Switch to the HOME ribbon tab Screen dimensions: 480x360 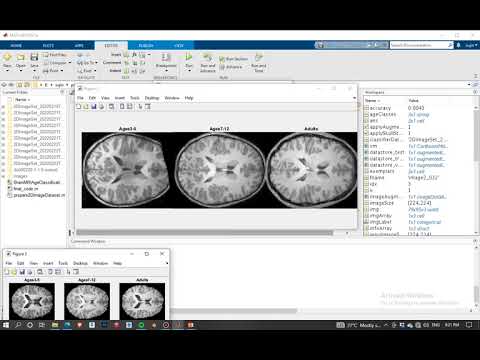pos(16,45)
